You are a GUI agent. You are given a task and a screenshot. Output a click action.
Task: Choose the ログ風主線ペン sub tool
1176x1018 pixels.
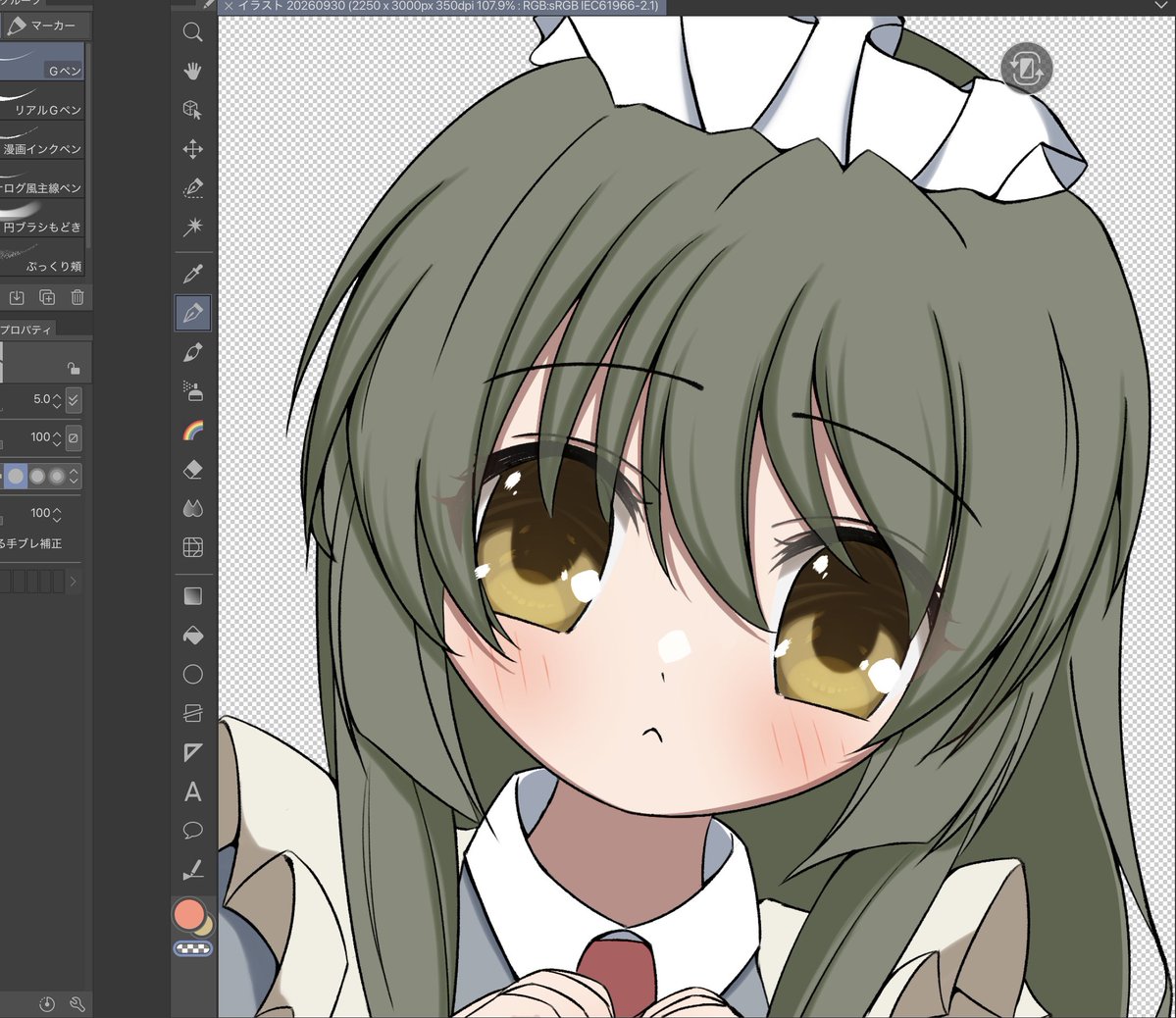42,178
